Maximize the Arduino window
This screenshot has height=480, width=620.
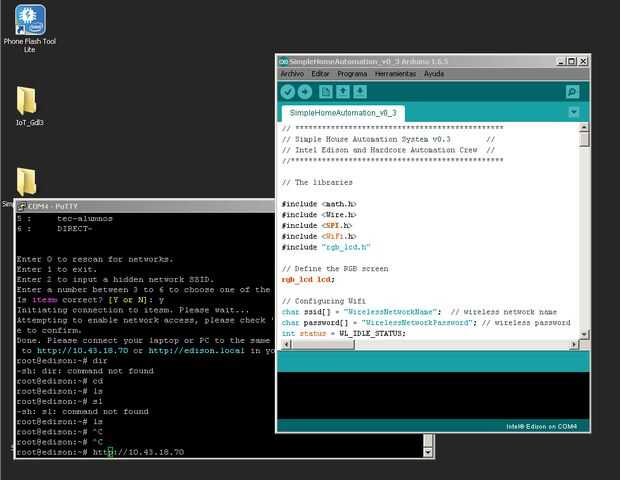coord(572,61)
